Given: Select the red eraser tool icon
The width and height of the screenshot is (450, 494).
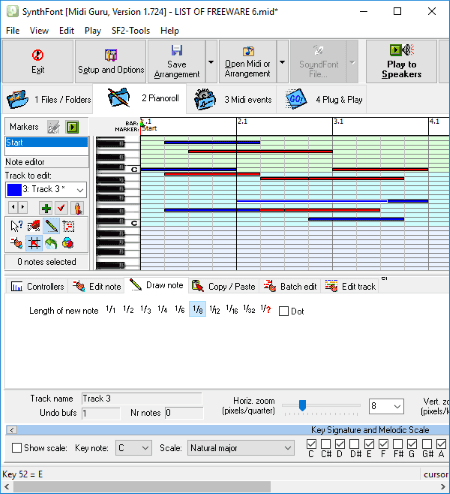Looking at the screenshot, I should click(x=34, y=226).
